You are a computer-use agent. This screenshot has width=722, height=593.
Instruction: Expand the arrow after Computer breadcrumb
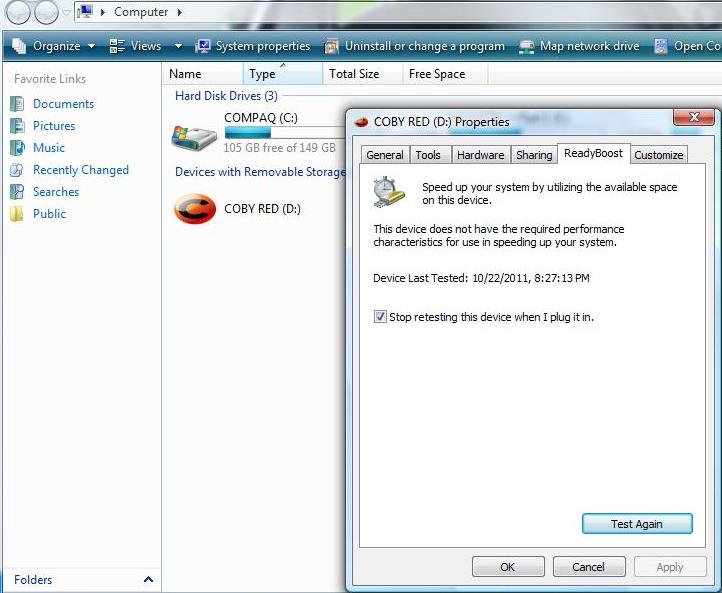coord(180,12)
